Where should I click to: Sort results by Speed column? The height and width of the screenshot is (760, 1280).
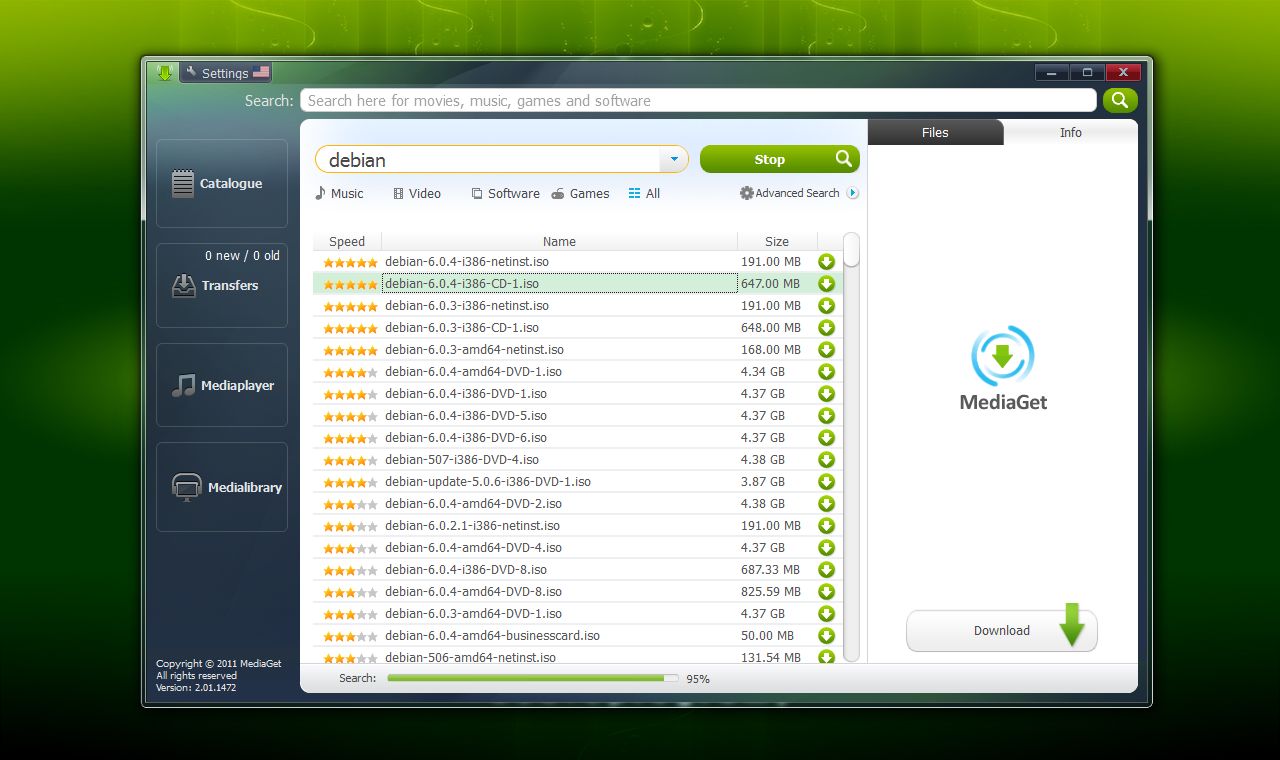coord(347,241)
